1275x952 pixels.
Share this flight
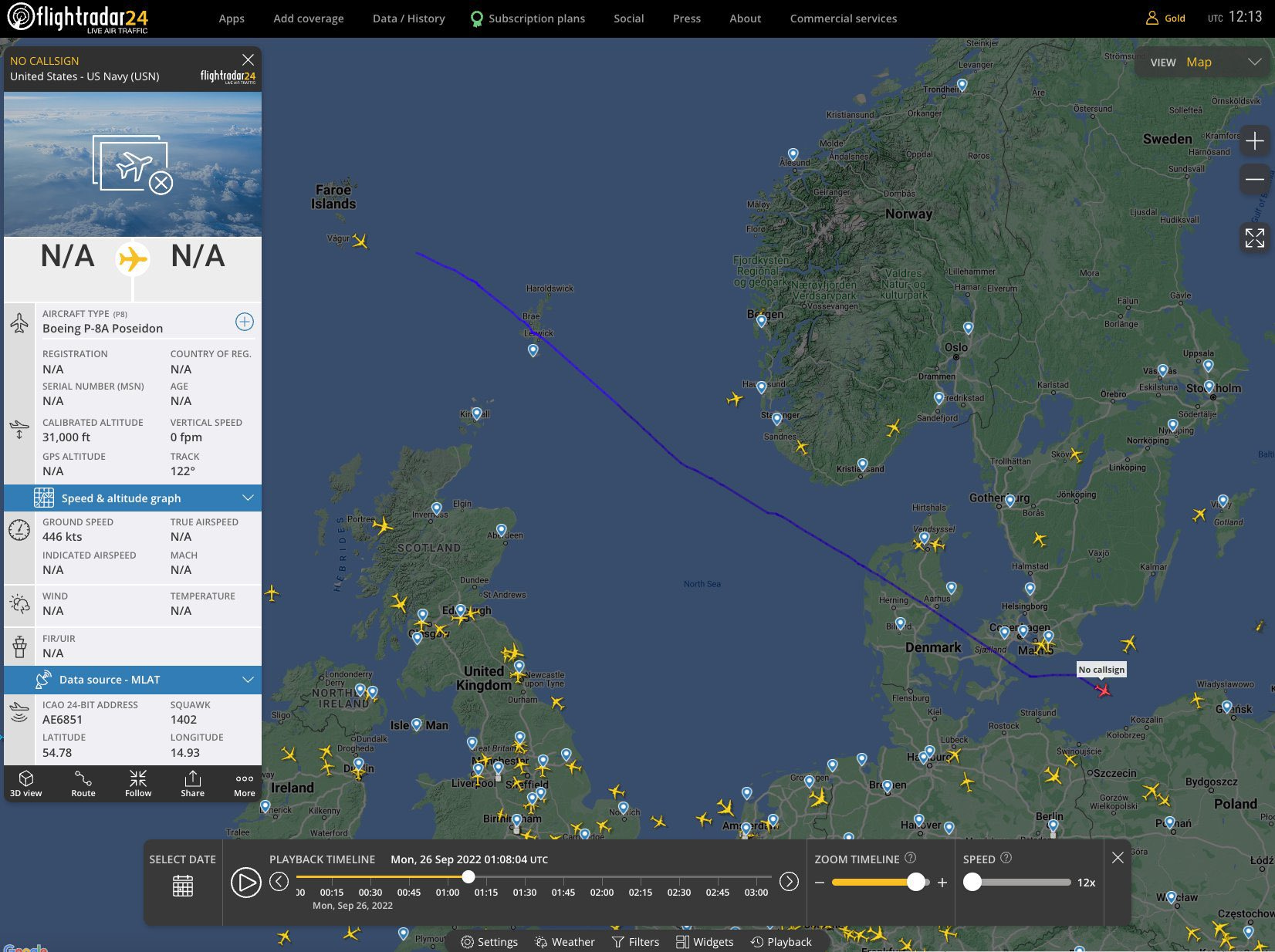tap(193, 783)
